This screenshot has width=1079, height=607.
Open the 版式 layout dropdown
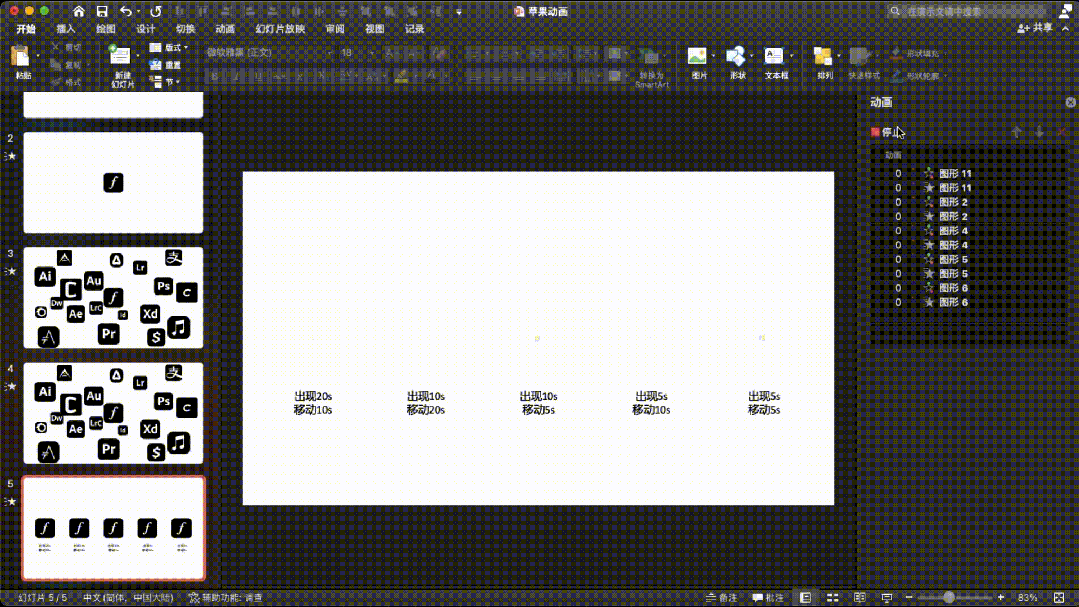click(x=169, y=47)
